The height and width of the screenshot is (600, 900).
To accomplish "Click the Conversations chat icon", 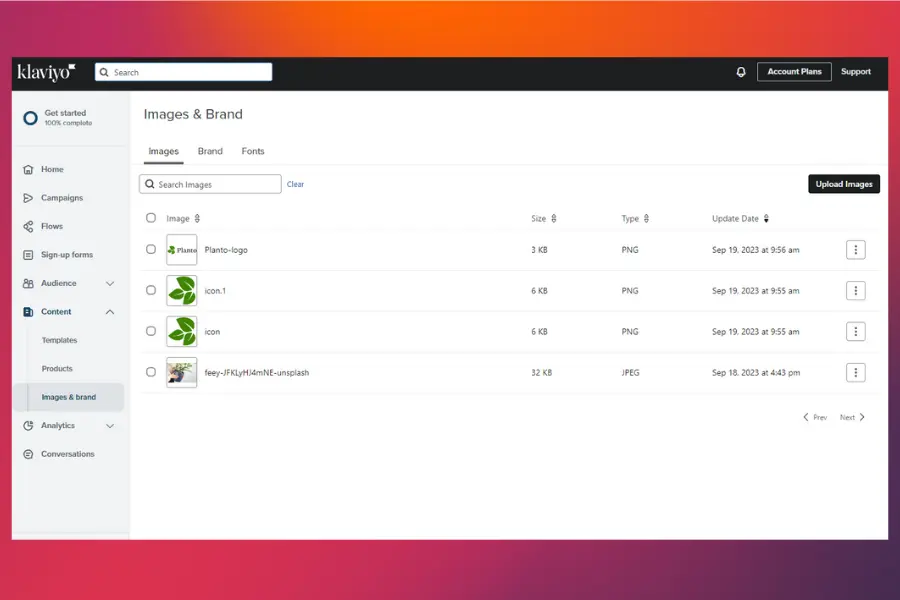I will click(x=28, y=454).
